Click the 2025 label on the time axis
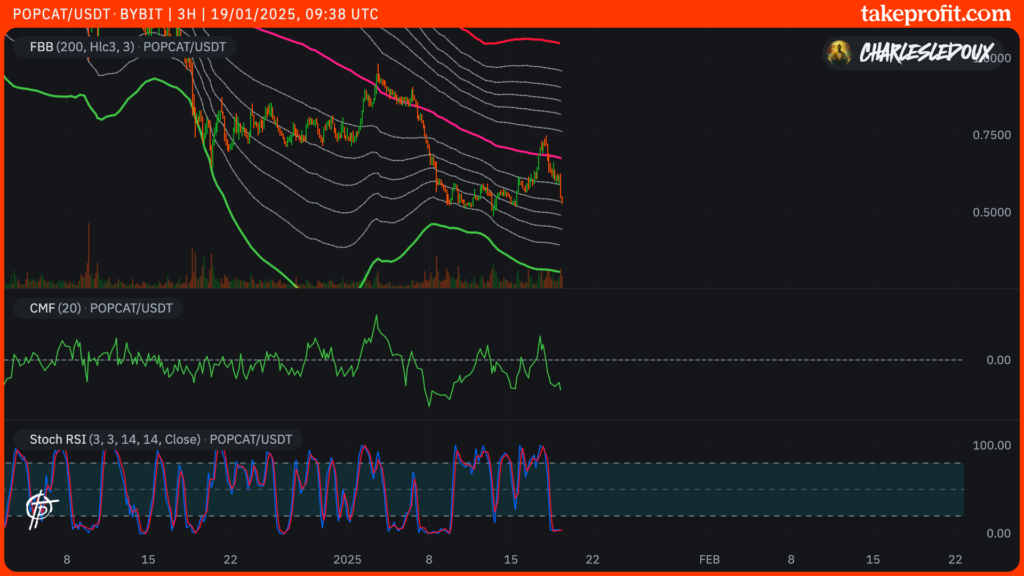The width and height of the screenshot is (1024, 576). pos(346,559)
